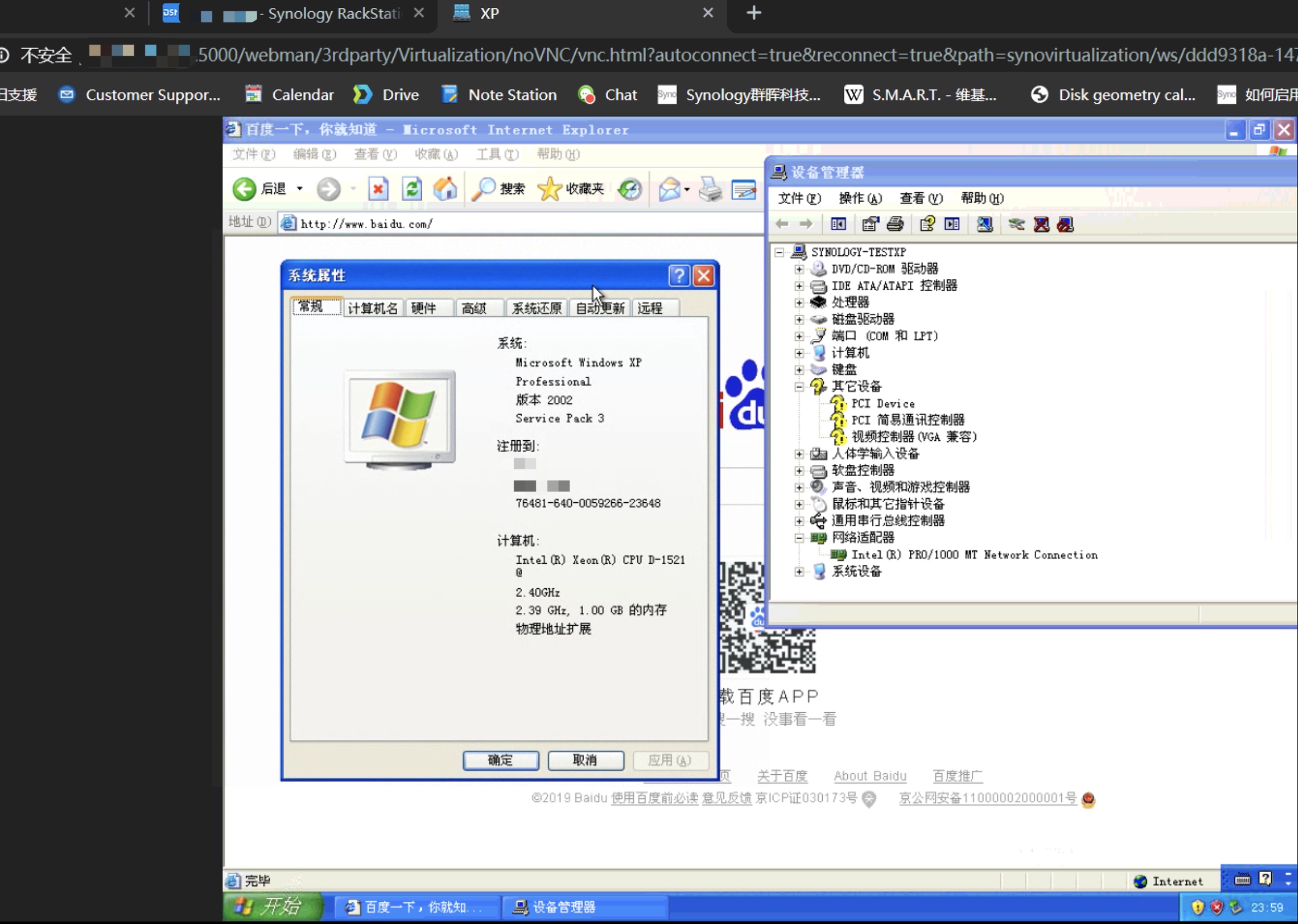Expand the 处理器 node
This screenshot has height=924, width=1298.
799,303
